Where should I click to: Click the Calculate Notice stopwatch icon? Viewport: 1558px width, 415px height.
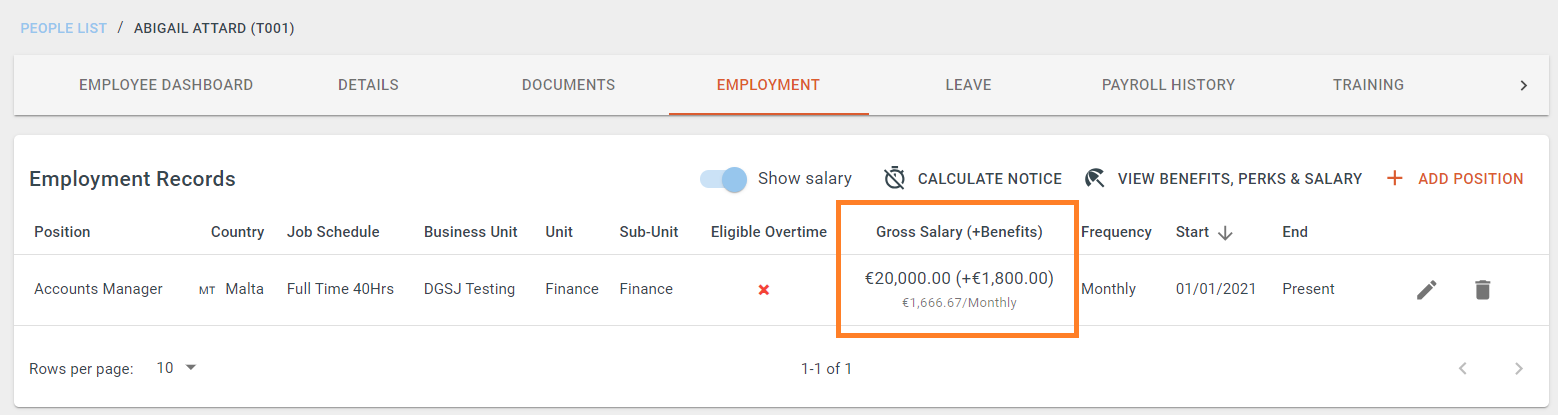tap(895, 178)
